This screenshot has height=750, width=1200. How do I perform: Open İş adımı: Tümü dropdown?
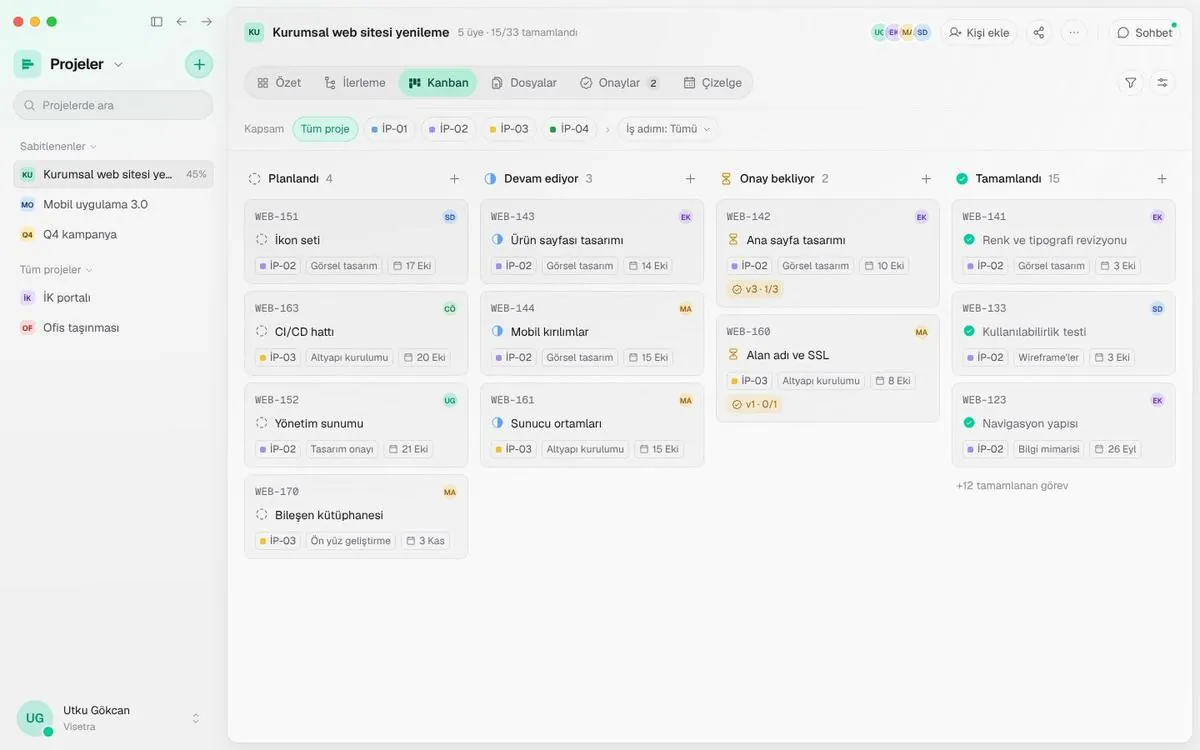point(668,129)
